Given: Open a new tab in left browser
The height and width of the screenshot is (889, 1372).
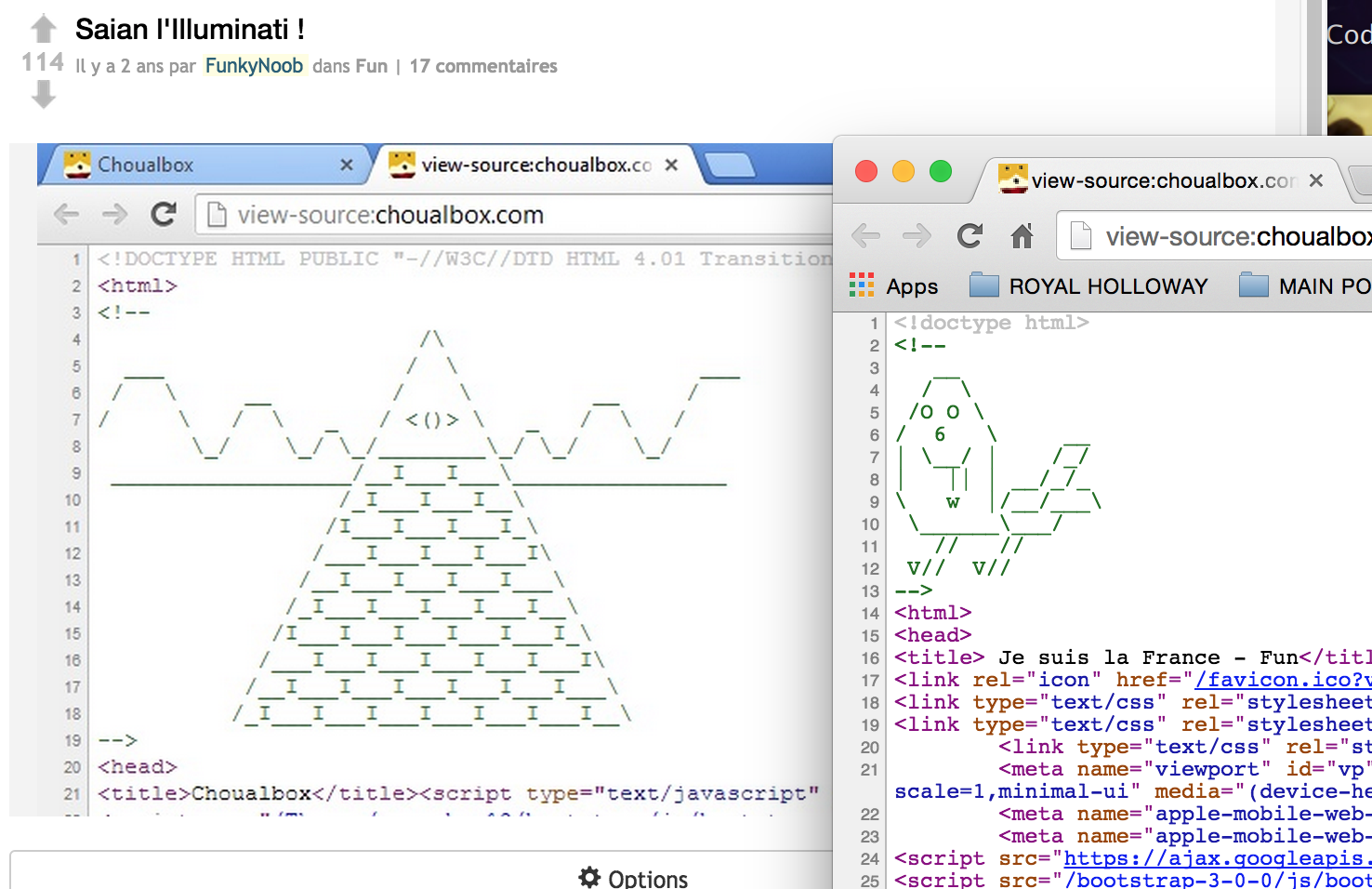Looking at the screenshot, I should [730, 165].
